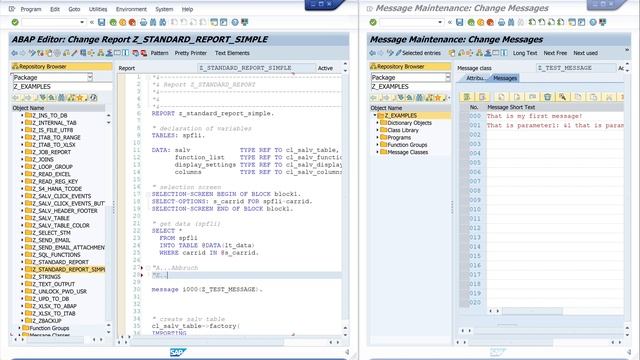
Task: Click green Back icon in ABAP Editor toolbar
Action: click(113, 22)
